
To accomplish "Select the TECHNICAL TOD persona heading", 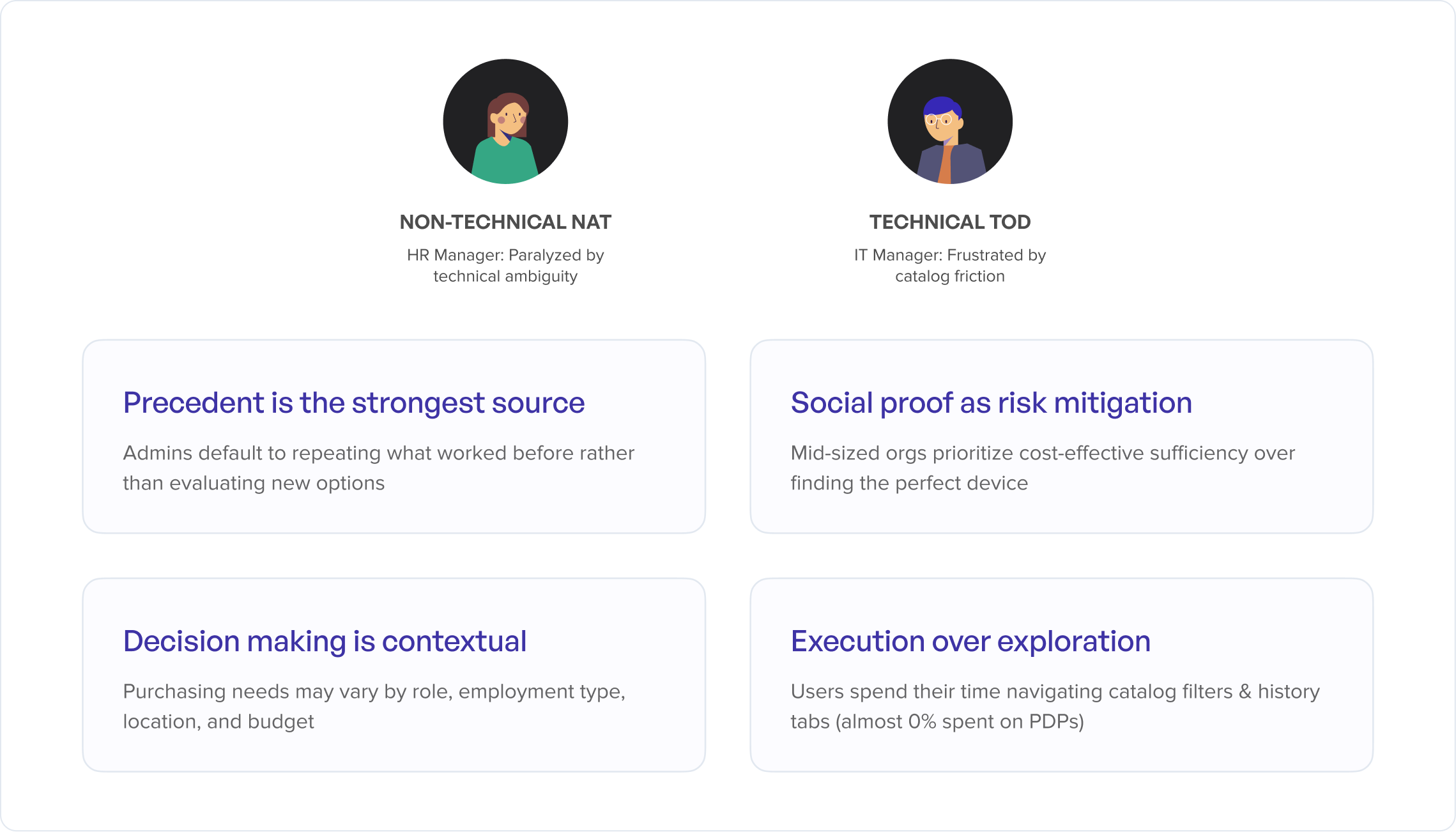I will point(949,222).
